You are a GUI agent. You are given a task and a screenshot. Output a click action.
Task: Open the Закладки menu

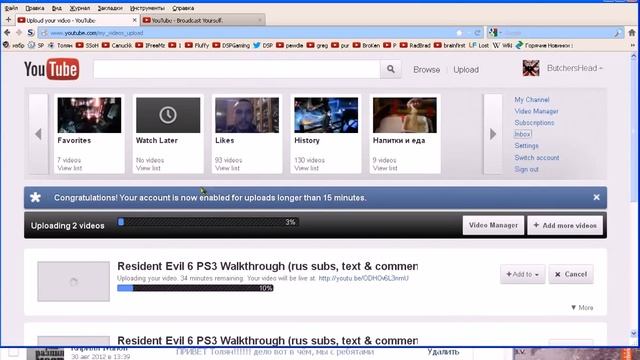point(110,8)
